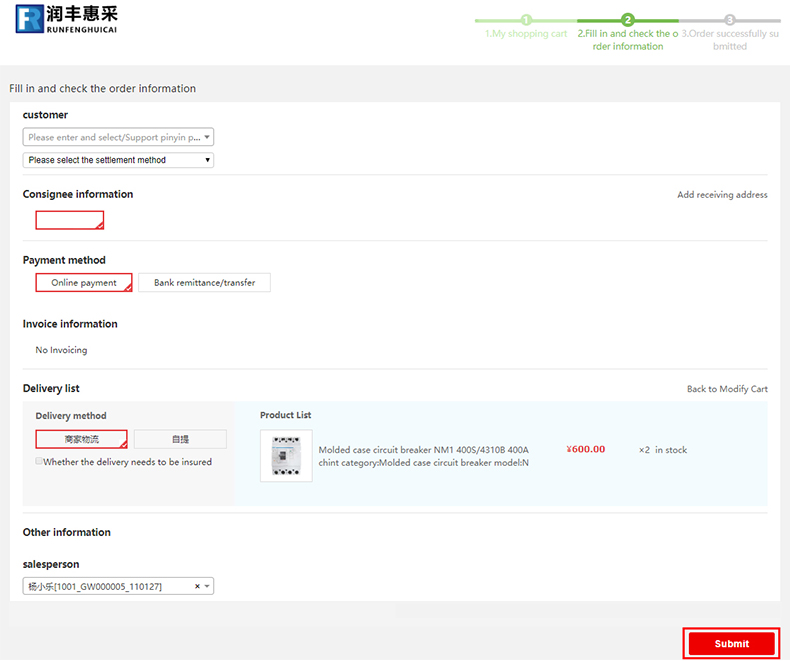Image resolution: width=790 pixels, height=661 pixels.
Task: Open the customer selection combo box
Action: 118,138
